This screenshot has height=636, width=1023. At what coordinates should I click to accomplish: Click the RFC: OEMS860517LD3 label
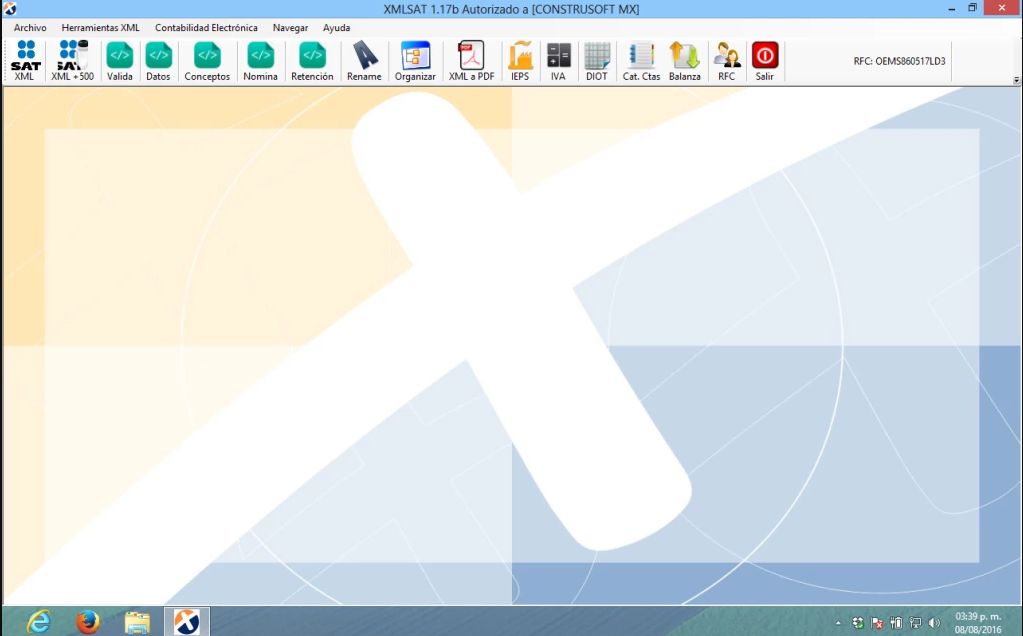click(x=899, y=61)
